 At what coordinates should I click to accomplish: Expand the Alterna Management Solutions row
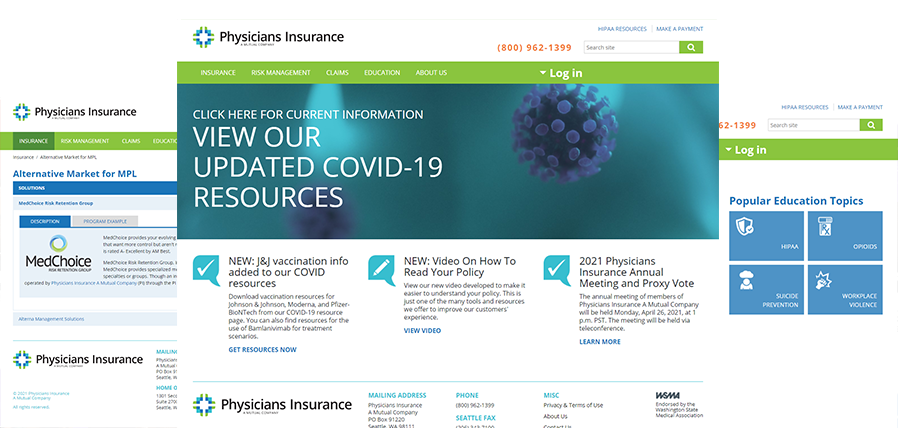tap(95, 319)
